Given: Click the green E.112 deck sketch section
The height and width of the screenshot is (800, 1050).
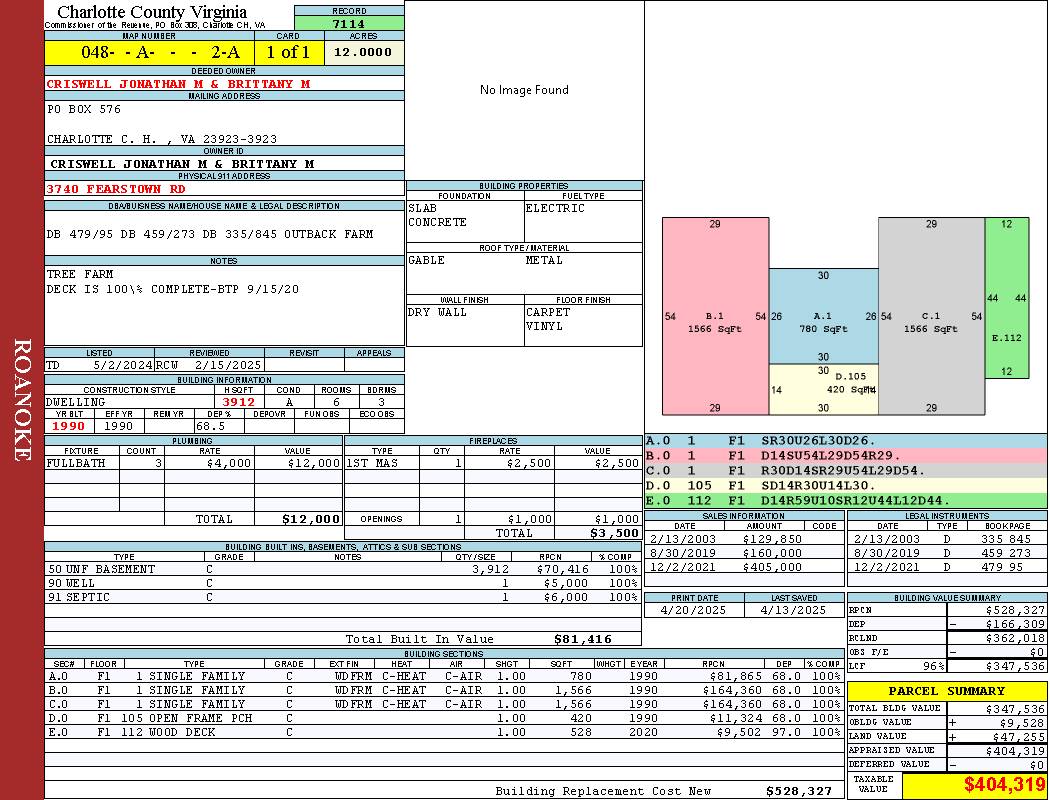Looking at the screenshot, I should [x=1006, y=298].
